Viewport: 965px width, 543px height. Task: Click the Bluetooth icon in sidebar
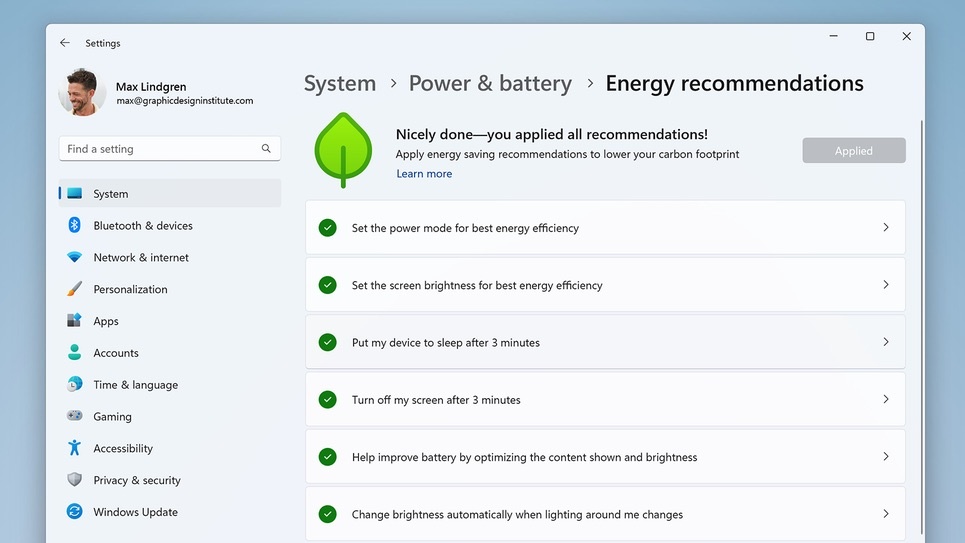tap(74, 225)
